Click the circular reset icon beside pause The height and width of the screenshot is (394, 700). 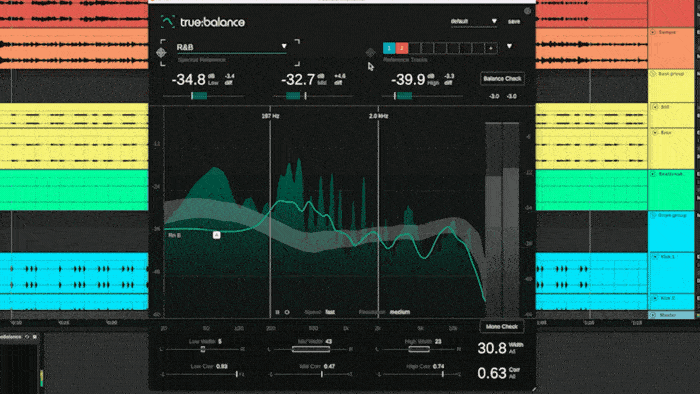(287, 312)
